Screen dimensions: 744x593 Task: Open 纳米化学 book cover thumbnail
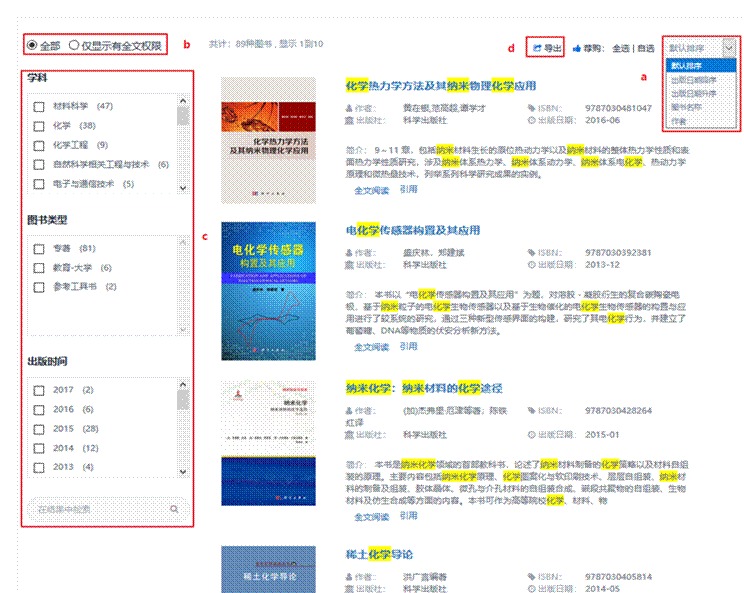tap(269, 443)
